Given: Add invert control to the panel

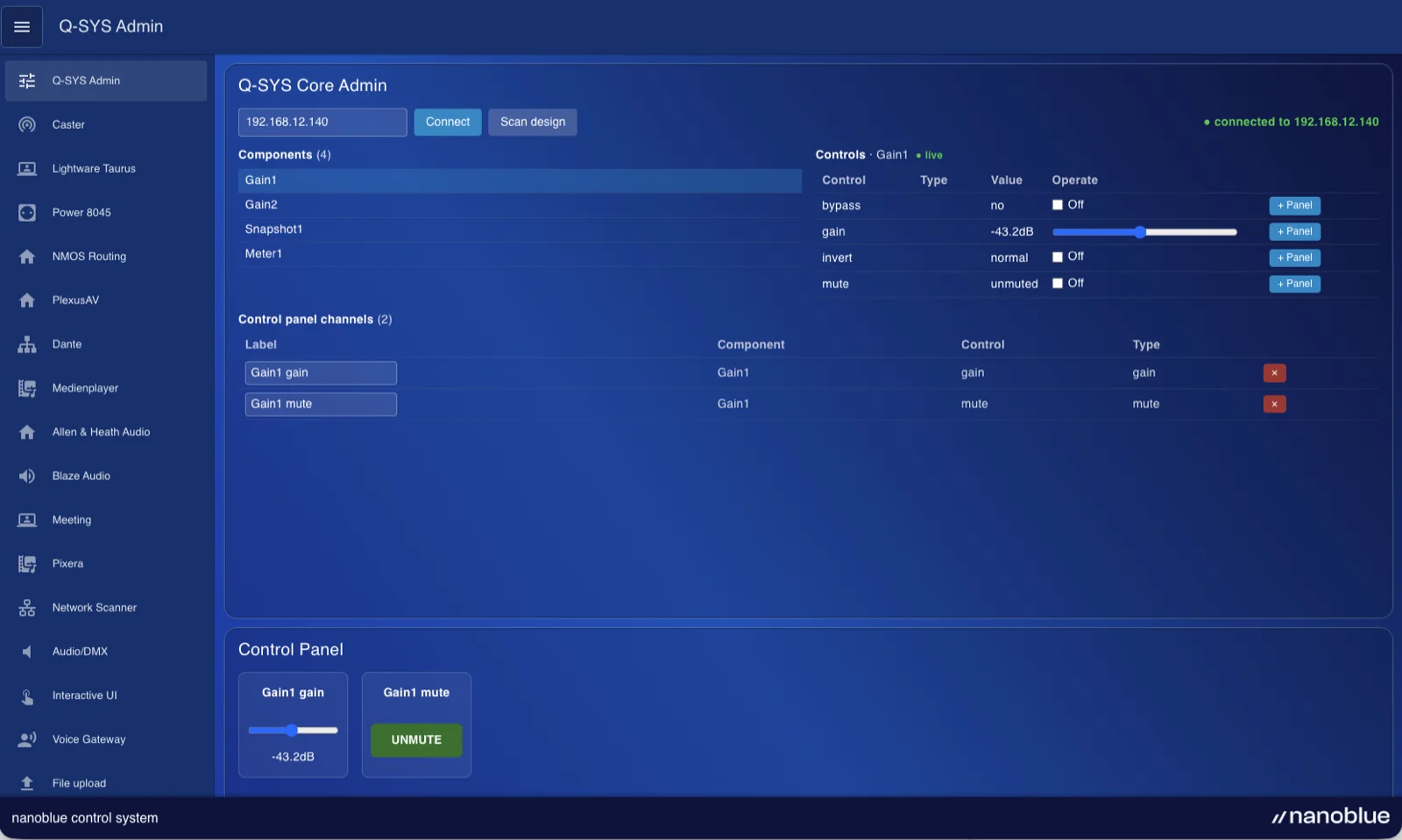Looking at the screenshot, I should [1294, 258].
